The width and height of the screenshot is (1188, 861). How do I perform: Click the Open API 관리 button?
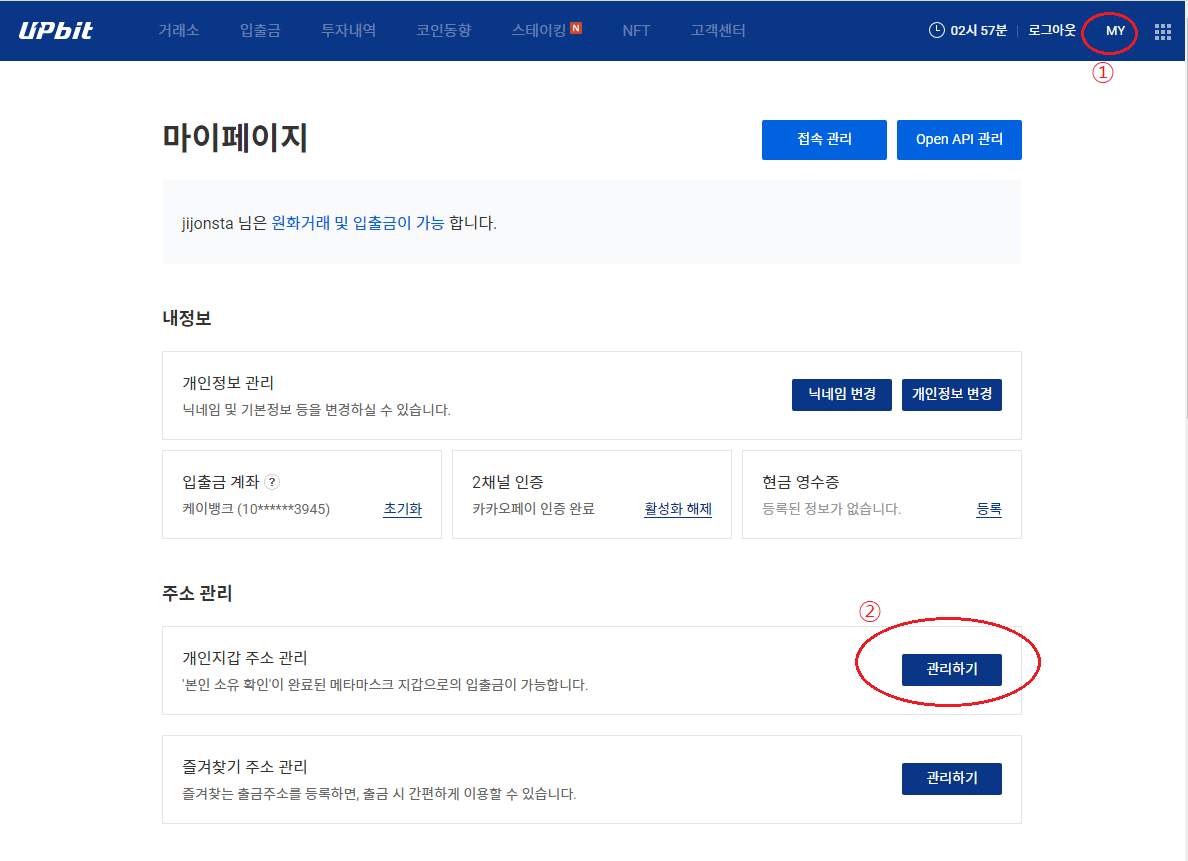959,139
